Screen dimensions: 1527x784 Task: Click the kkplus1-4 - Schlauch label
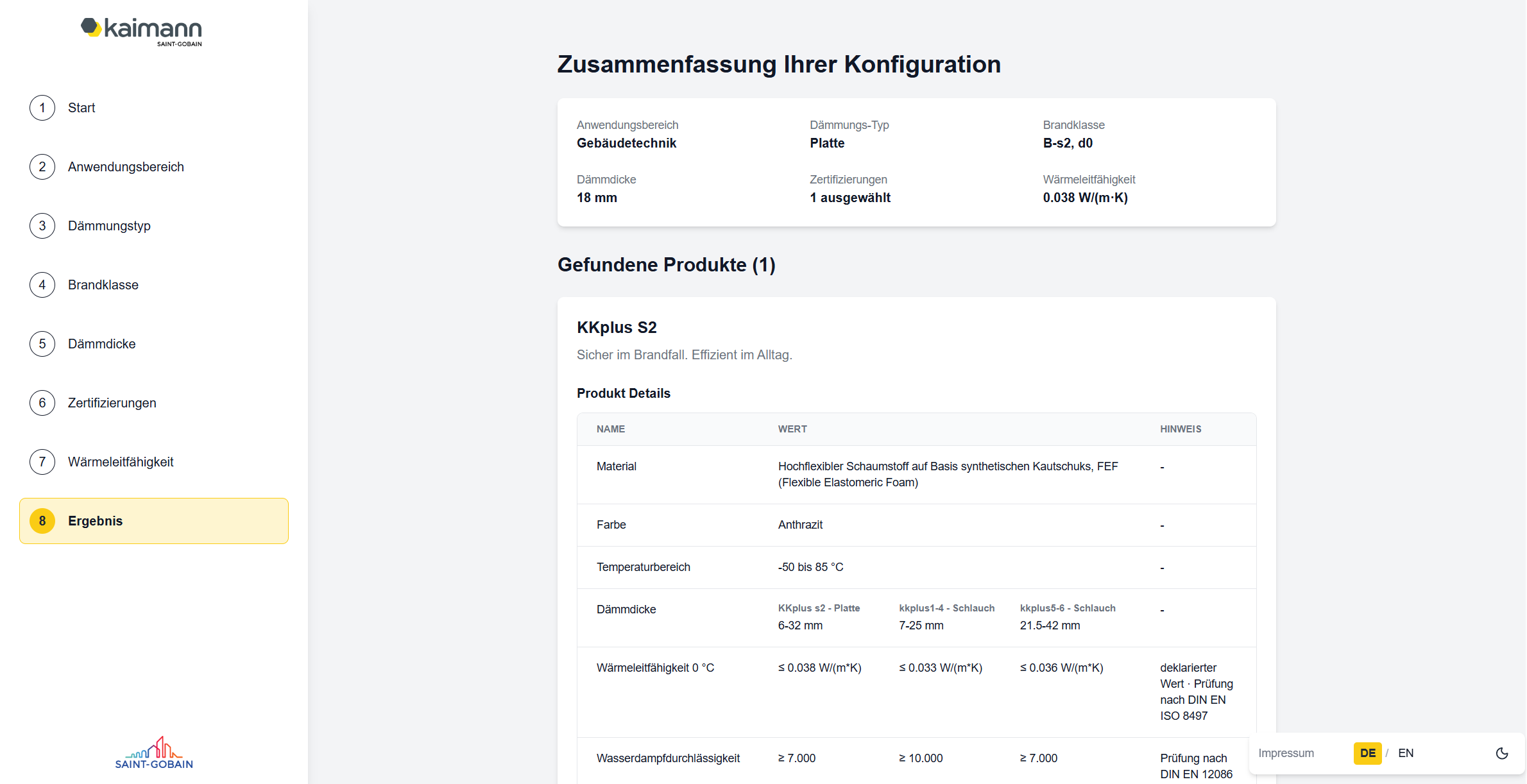(946, 608)
